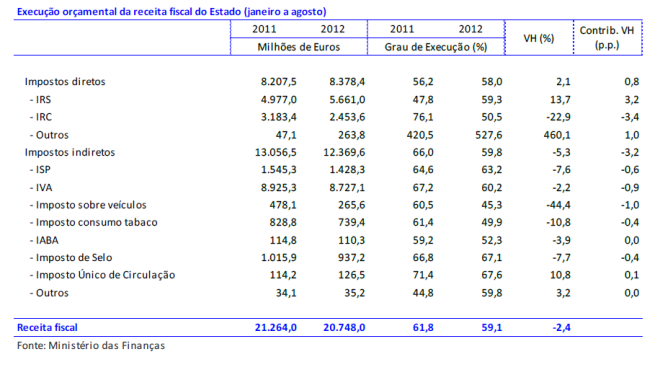660x380 pixels.
Task: Select the Imposto de Selo value 1.015,9
Action: (278, 258)
